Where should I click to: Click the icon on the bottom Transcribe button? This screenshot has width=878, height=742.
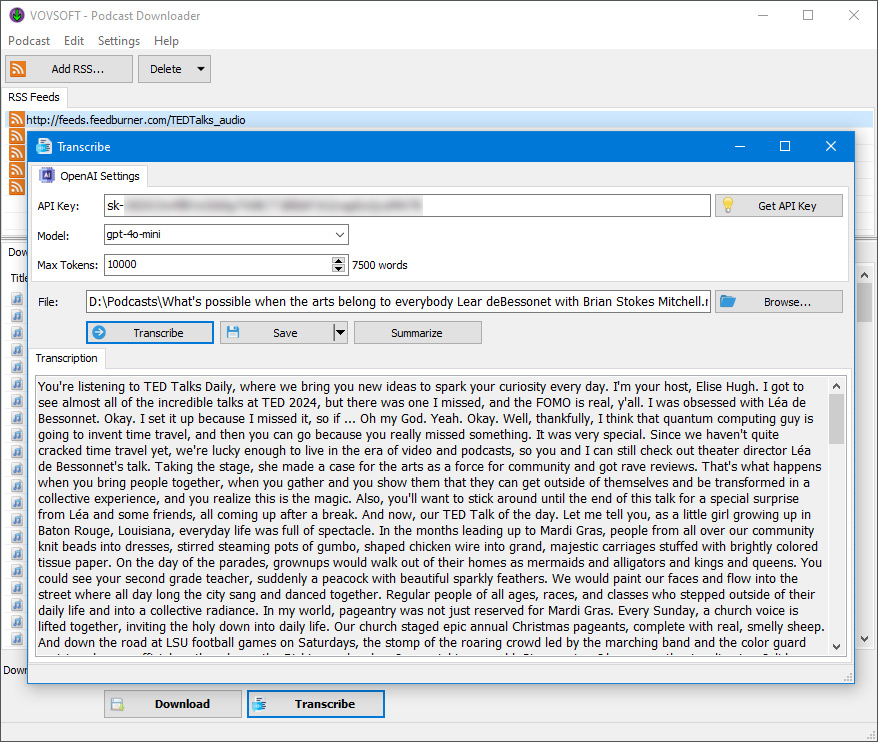tap(259, 704)
